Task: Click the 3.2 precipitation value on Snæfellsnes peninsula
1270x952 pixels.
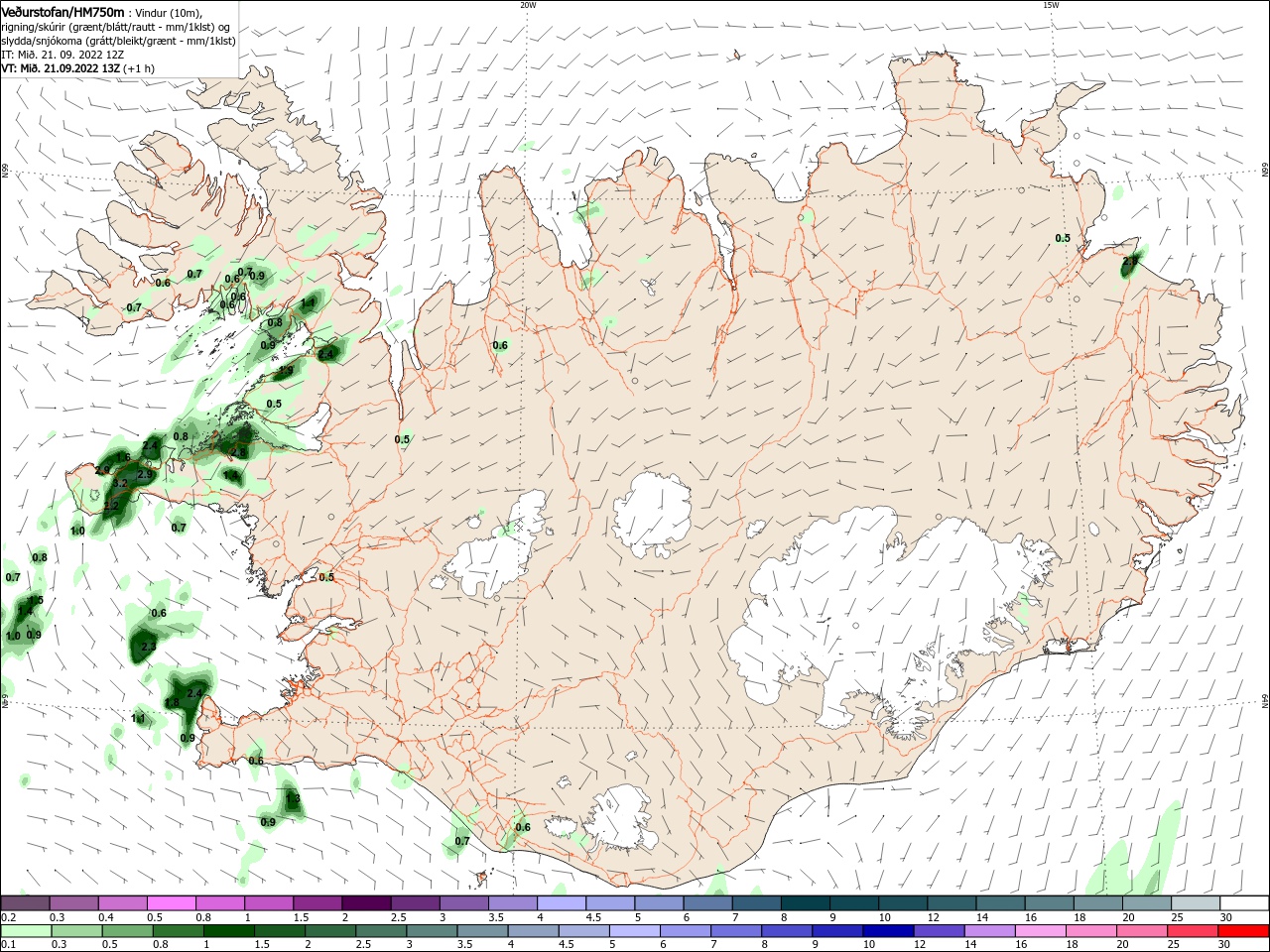Action: [120, 483]
